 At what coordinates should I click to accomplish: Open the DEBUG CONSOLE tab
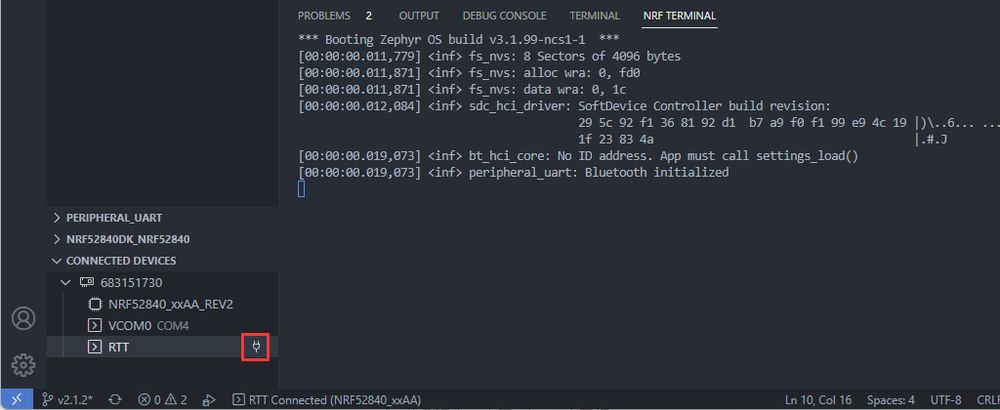pos(504,16)
